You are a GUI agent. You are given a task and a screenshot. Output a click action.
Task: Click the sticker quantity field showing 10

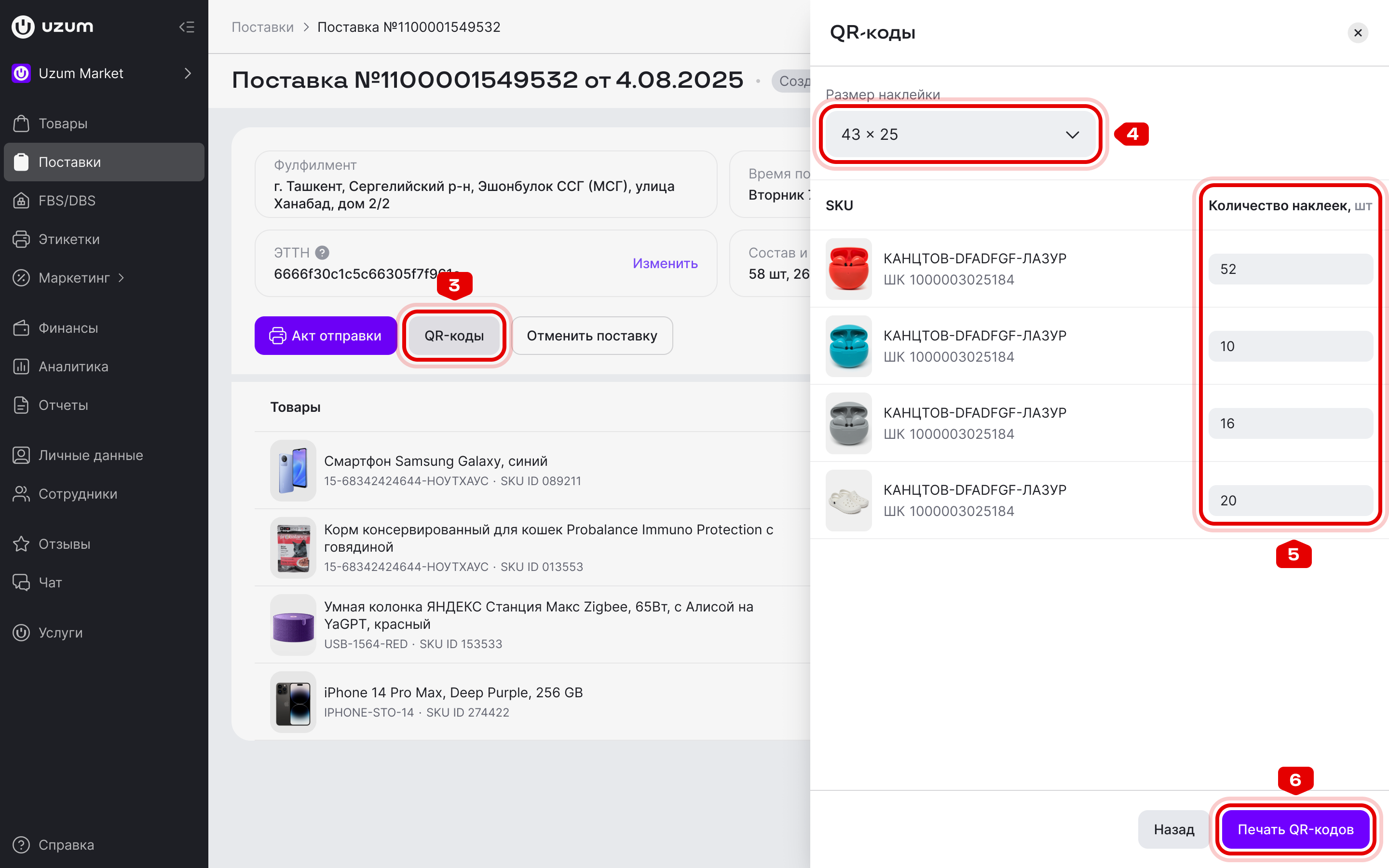1290,346
